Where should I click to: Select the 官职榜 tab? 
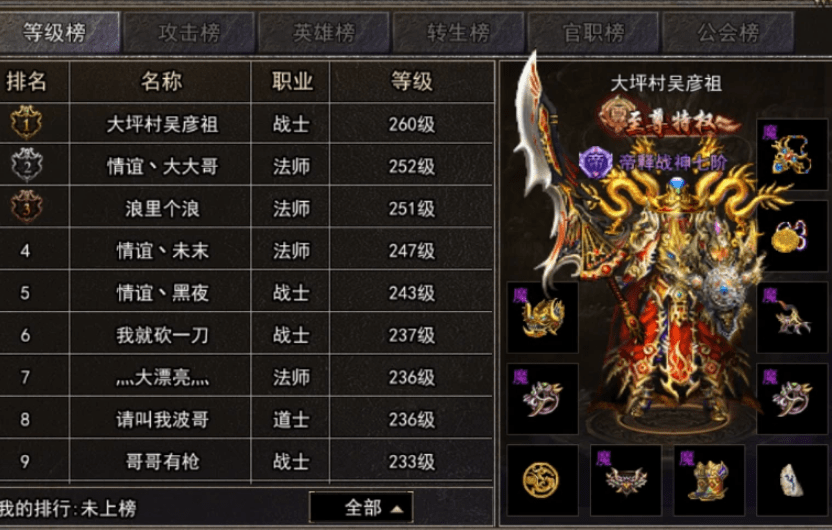click(593, 33)
